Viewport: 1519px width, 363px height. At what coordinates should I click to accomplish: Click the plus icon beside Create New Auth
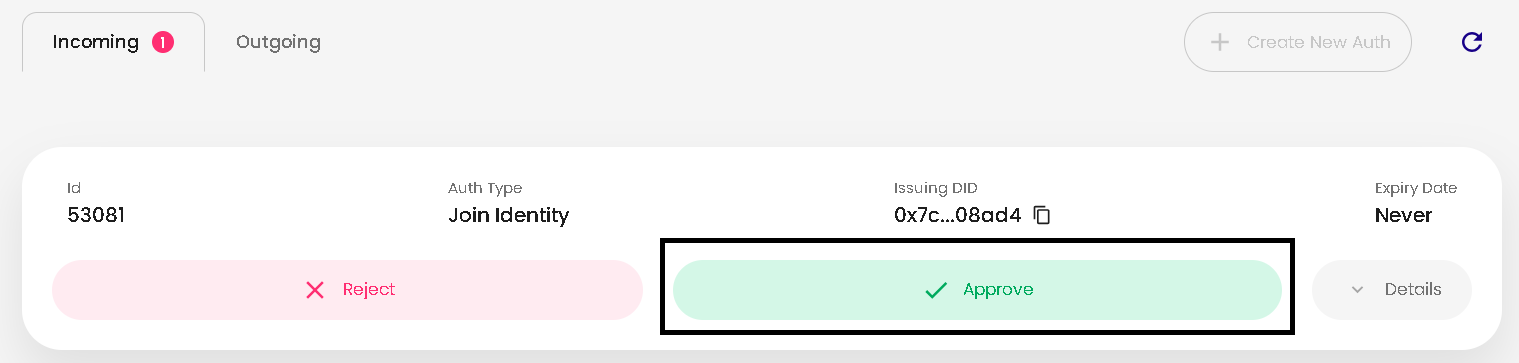[x=1219, y=42]
